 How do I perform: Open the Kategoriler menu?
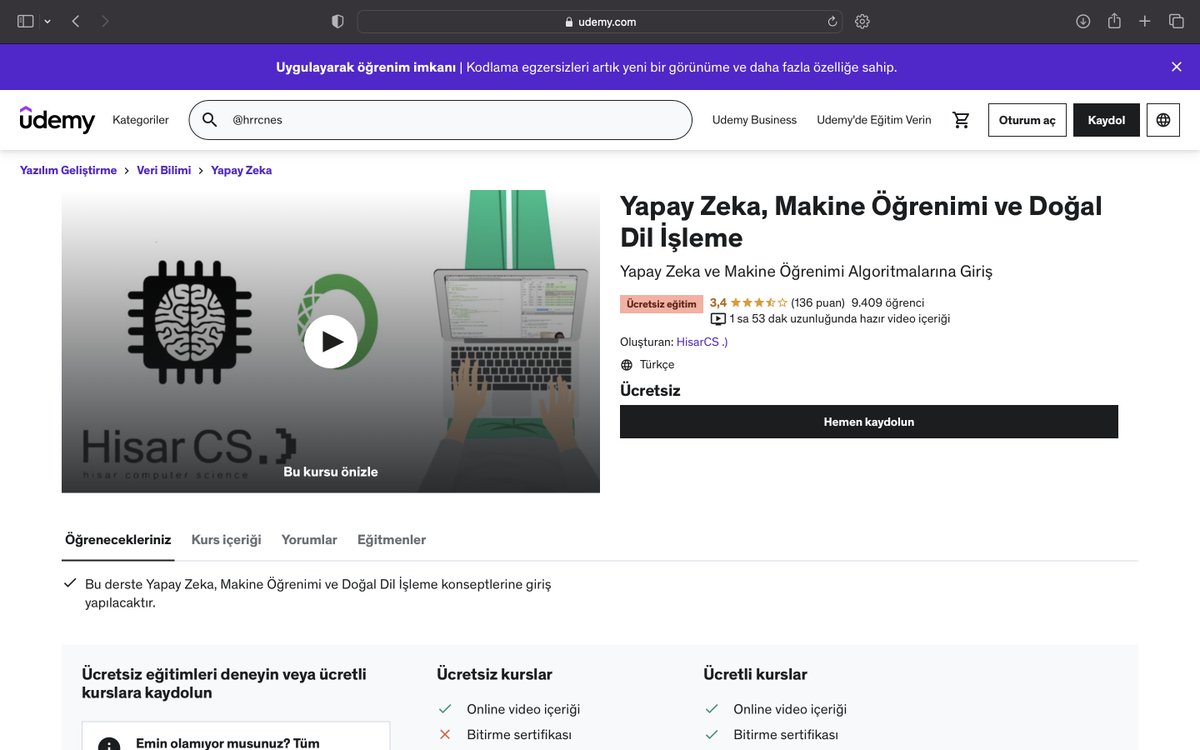(x=141, y=120)
